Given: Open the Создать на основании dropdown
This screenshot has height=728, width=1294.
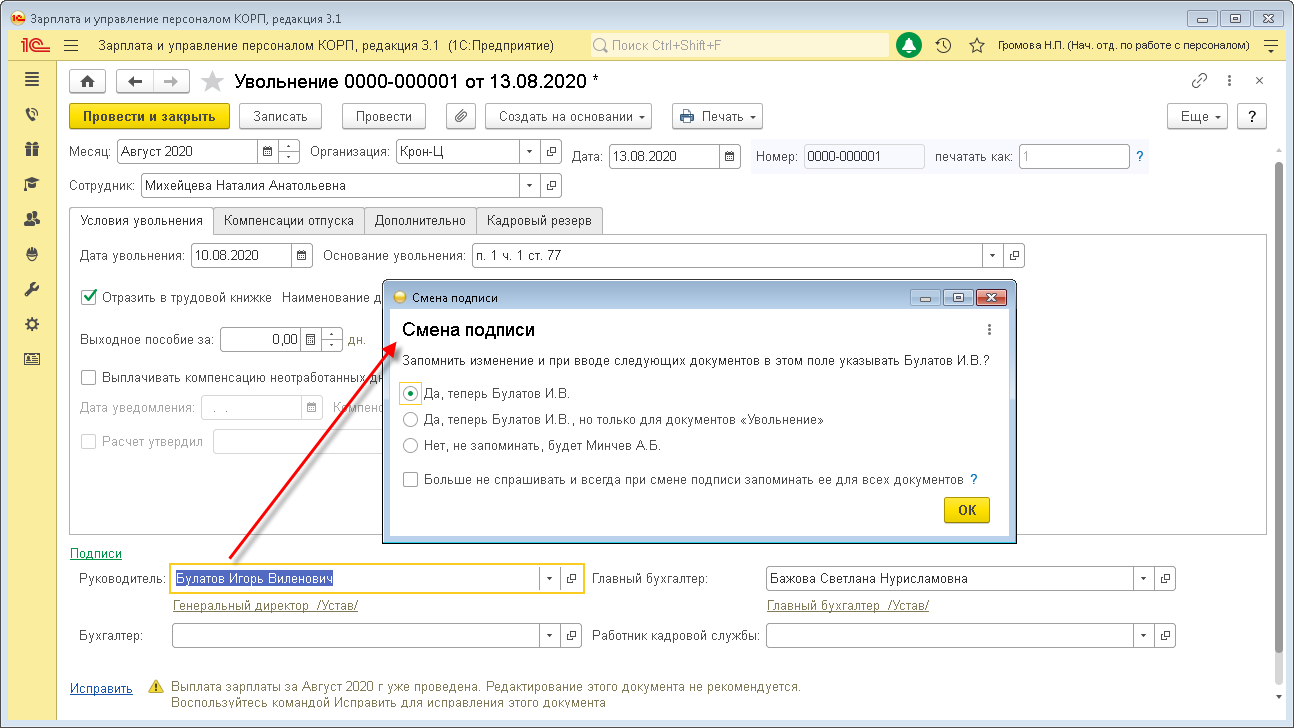Looking at the screenshot, I should [x=569, y=116].
